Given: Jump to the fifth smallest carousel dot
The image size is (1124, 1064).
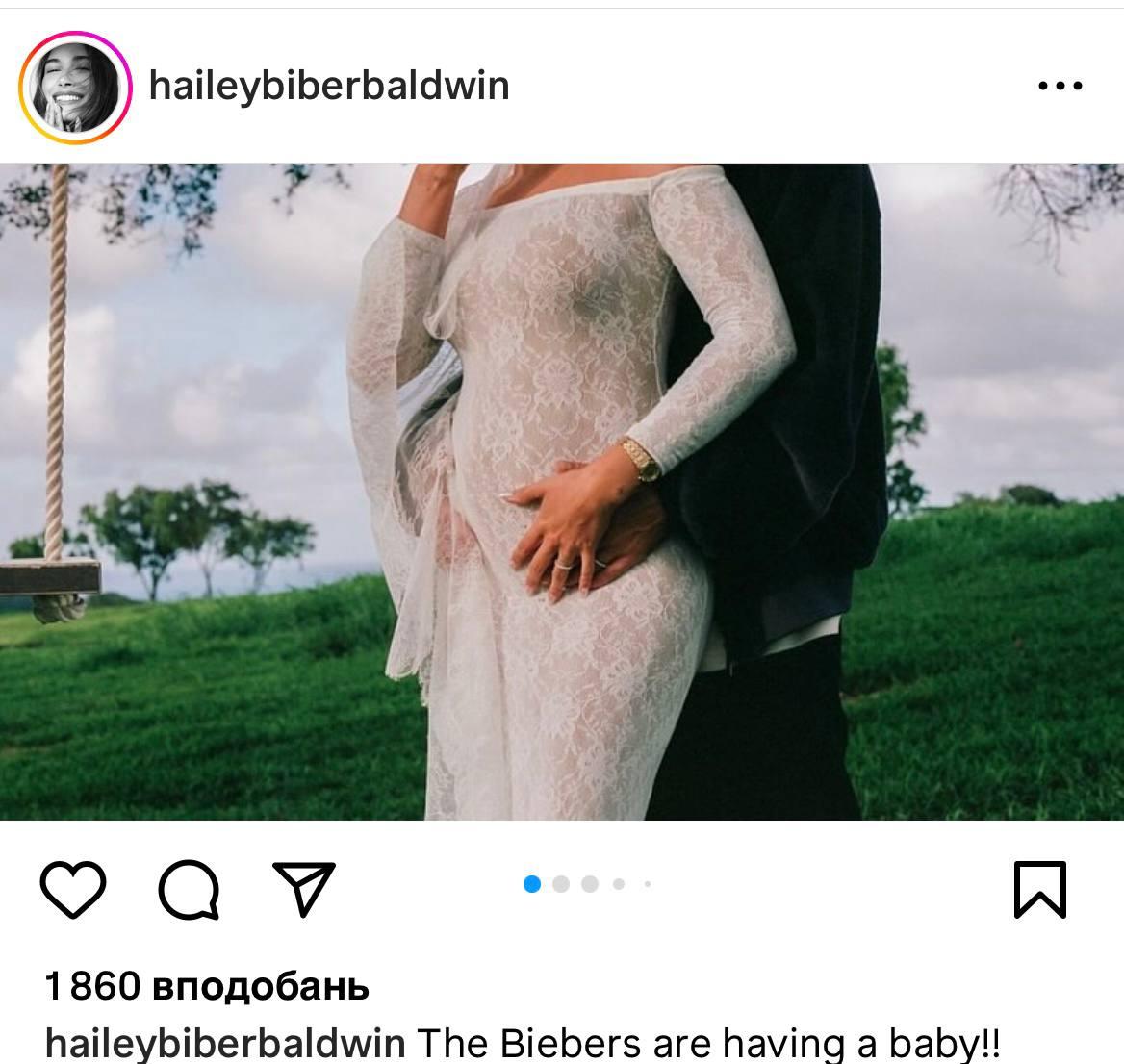Looking at the screenshot, I should point(648,884).
